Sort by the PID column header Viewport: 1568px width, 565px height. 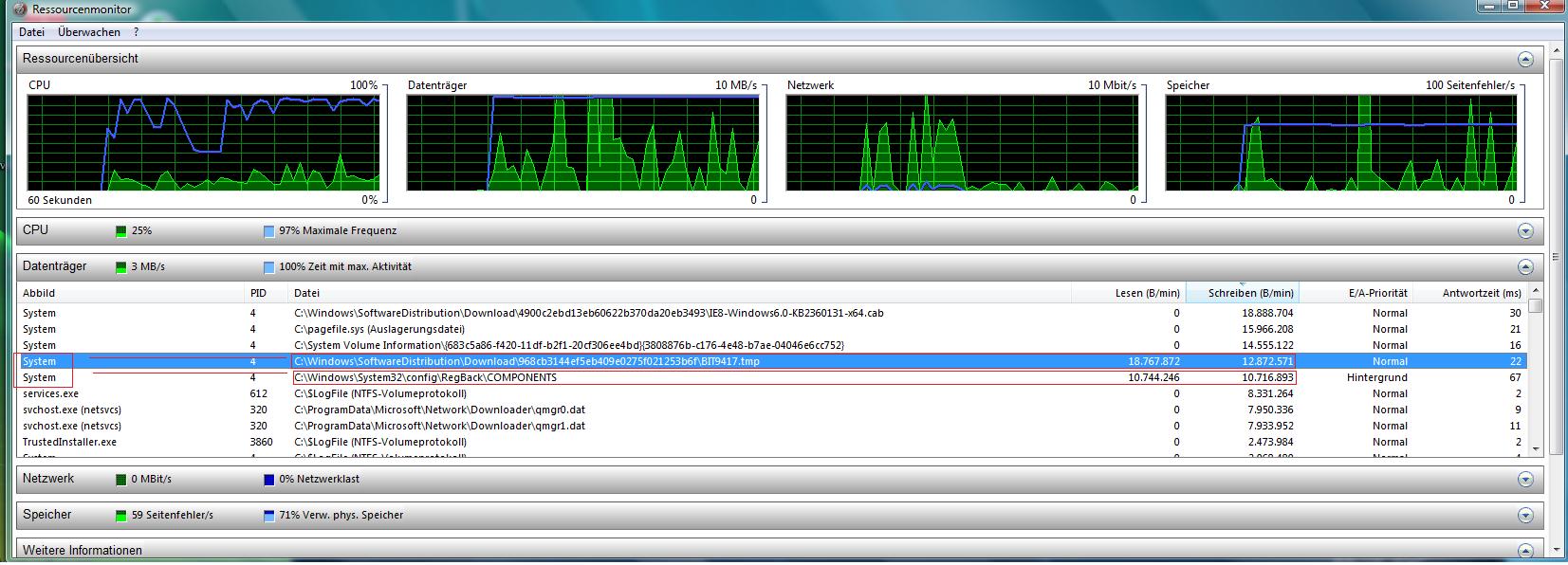click(267, 293)
